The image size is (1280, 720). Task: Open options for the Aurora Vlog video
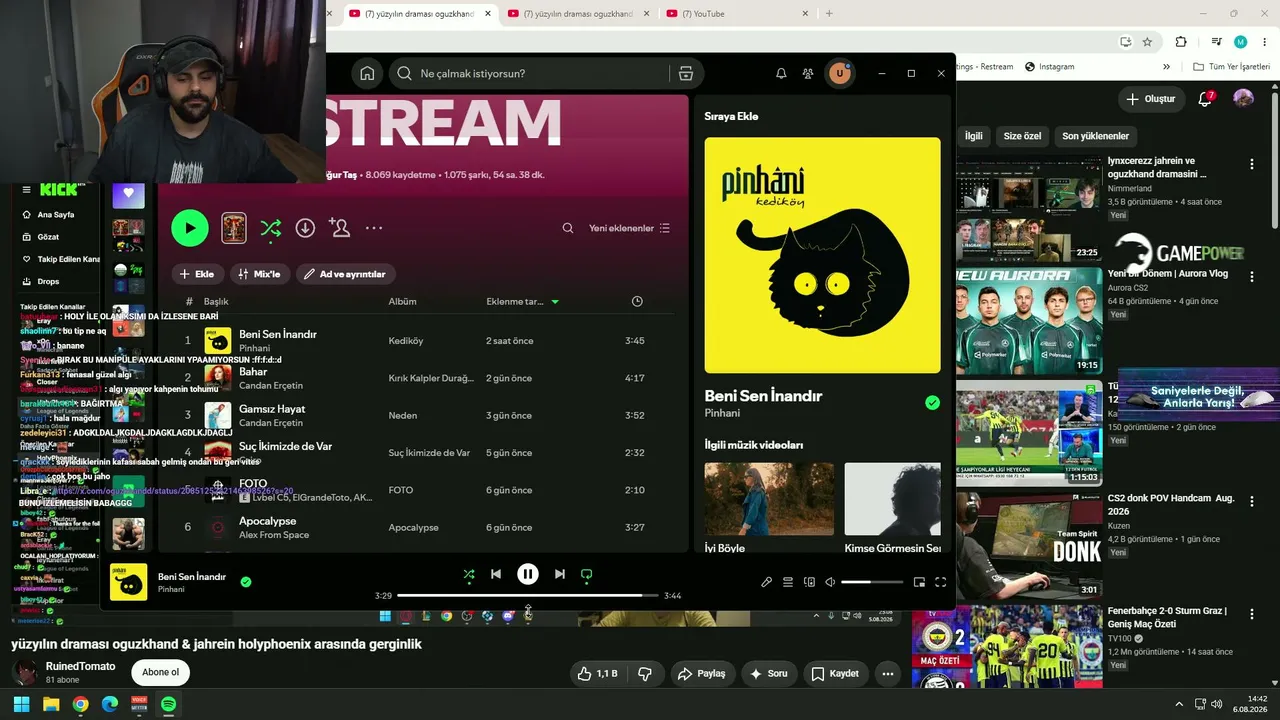[x=1252, y=276]
